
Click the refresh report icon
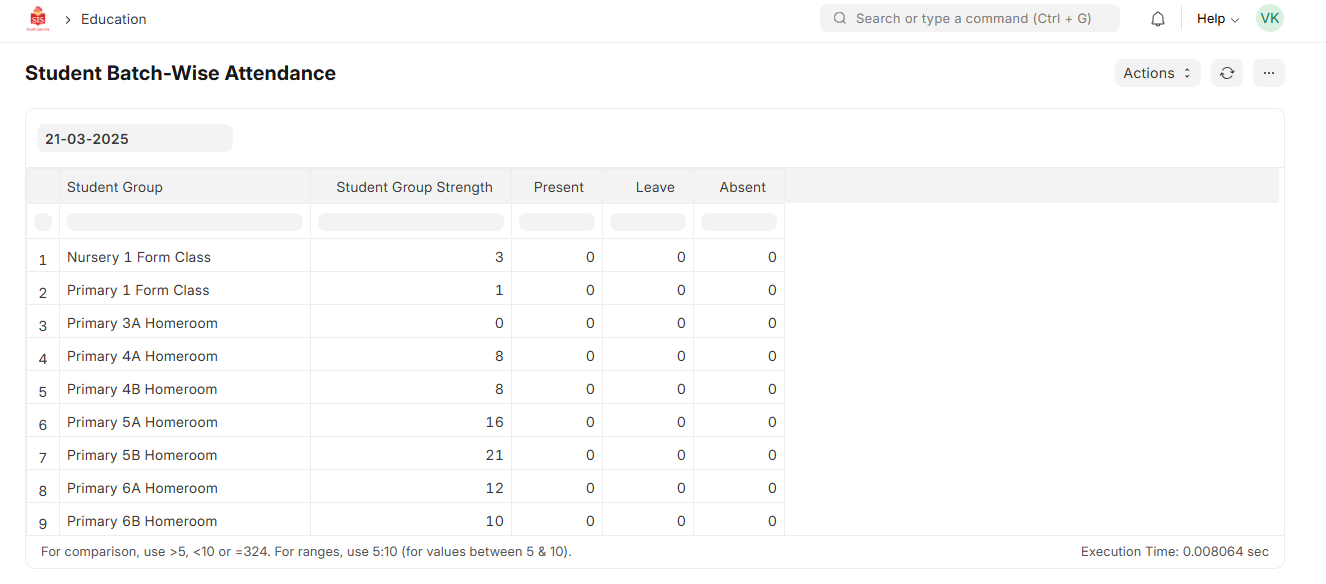1227,73
